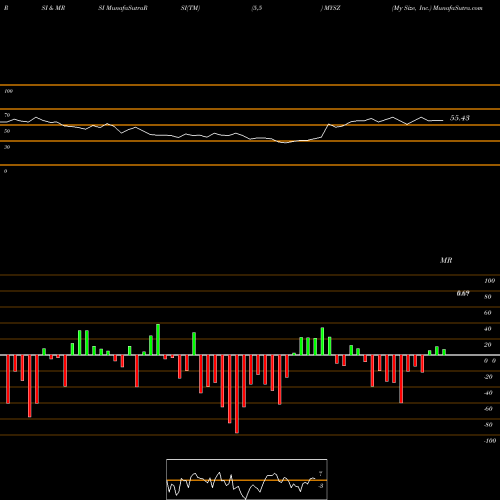This screenshot has height=500, width=500.
Task: Click the 40 label on the MR axis
Action: (x=488, y=329)
